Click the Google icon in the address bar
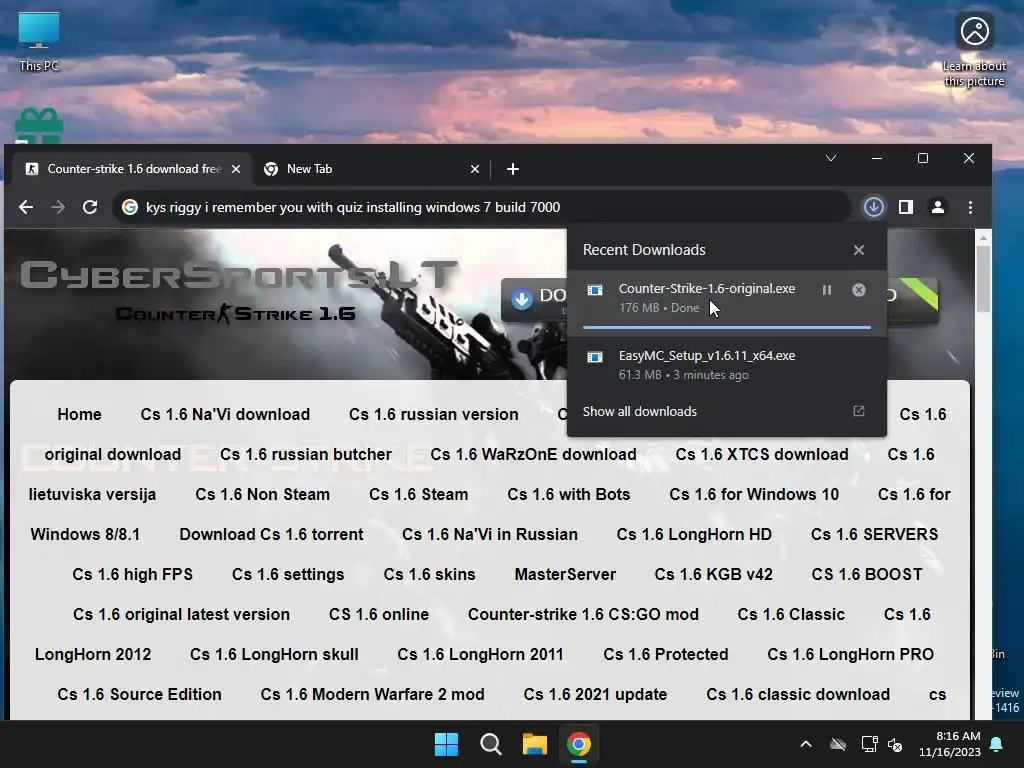The height and width of the screenshot is (768, 1024). pyautogui.click(x=130, y=207)
